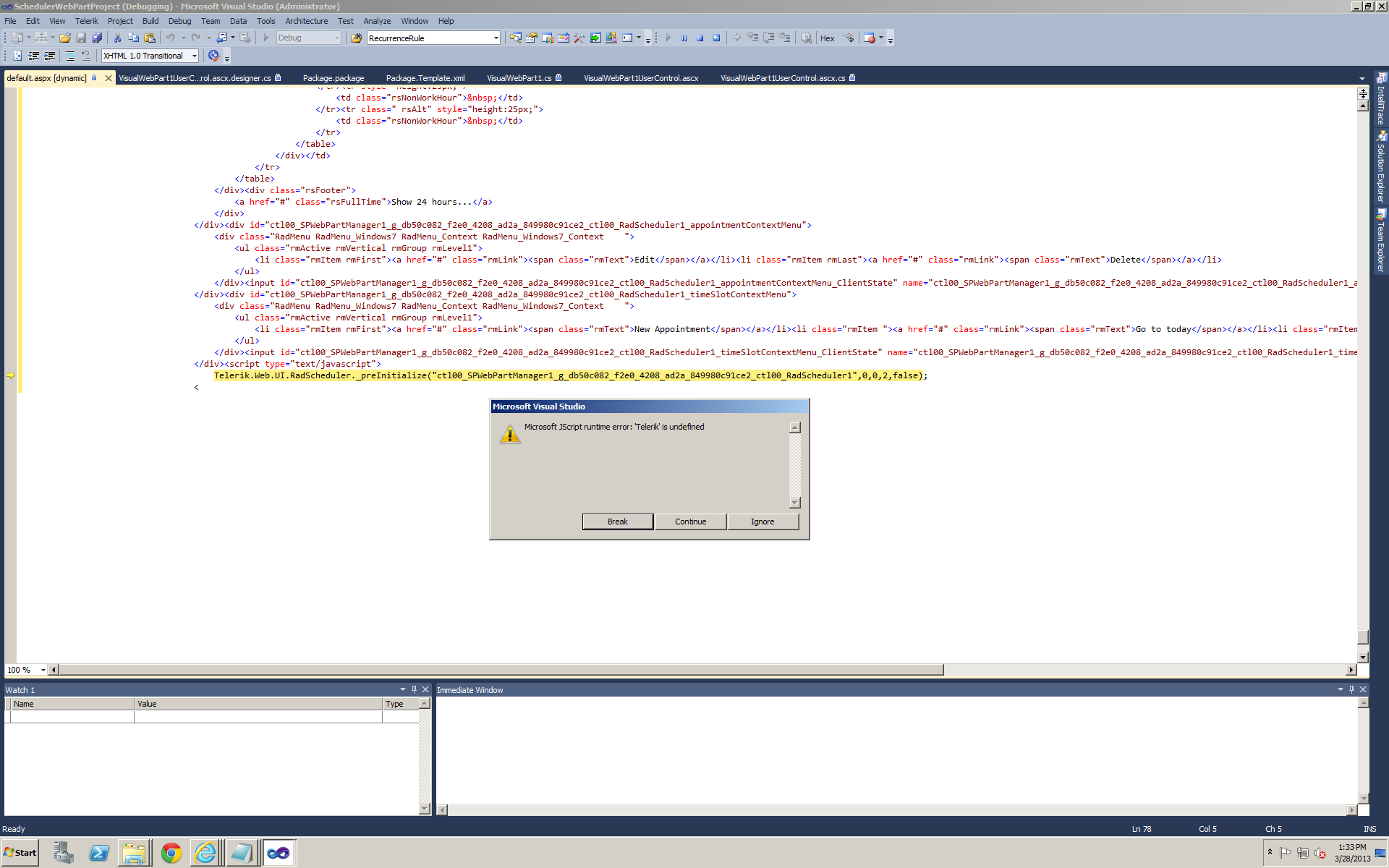1389x868 pixels.
Task: Click the Open File folder icon
Action: (x=65, y=38)
